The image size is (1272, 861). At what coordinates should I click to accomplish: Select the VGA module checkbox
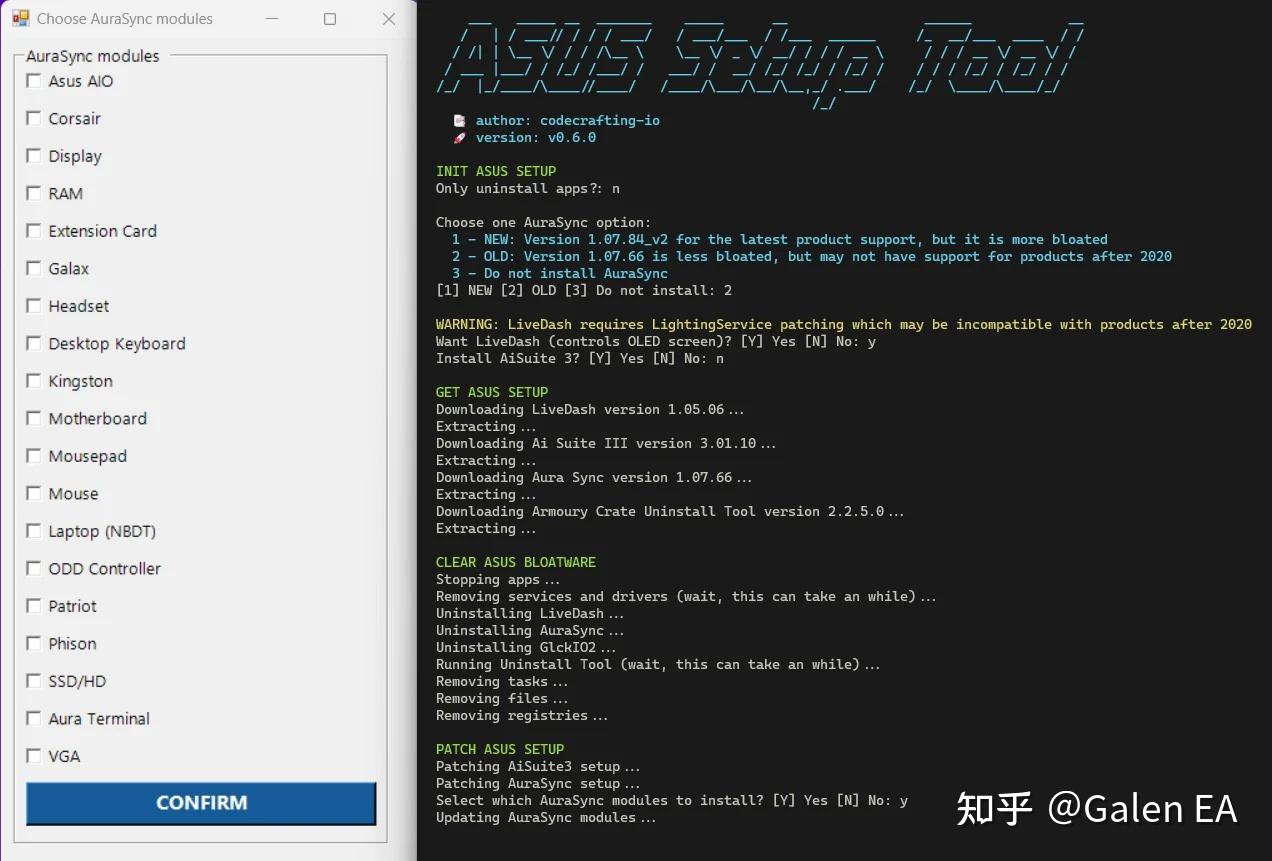click(34, 756)
